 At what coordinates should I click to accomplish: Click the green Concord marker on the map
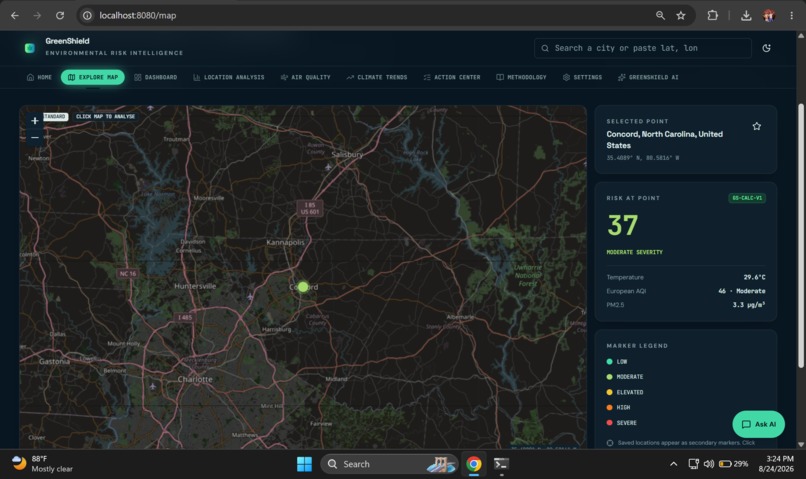[x=303, y=286]
